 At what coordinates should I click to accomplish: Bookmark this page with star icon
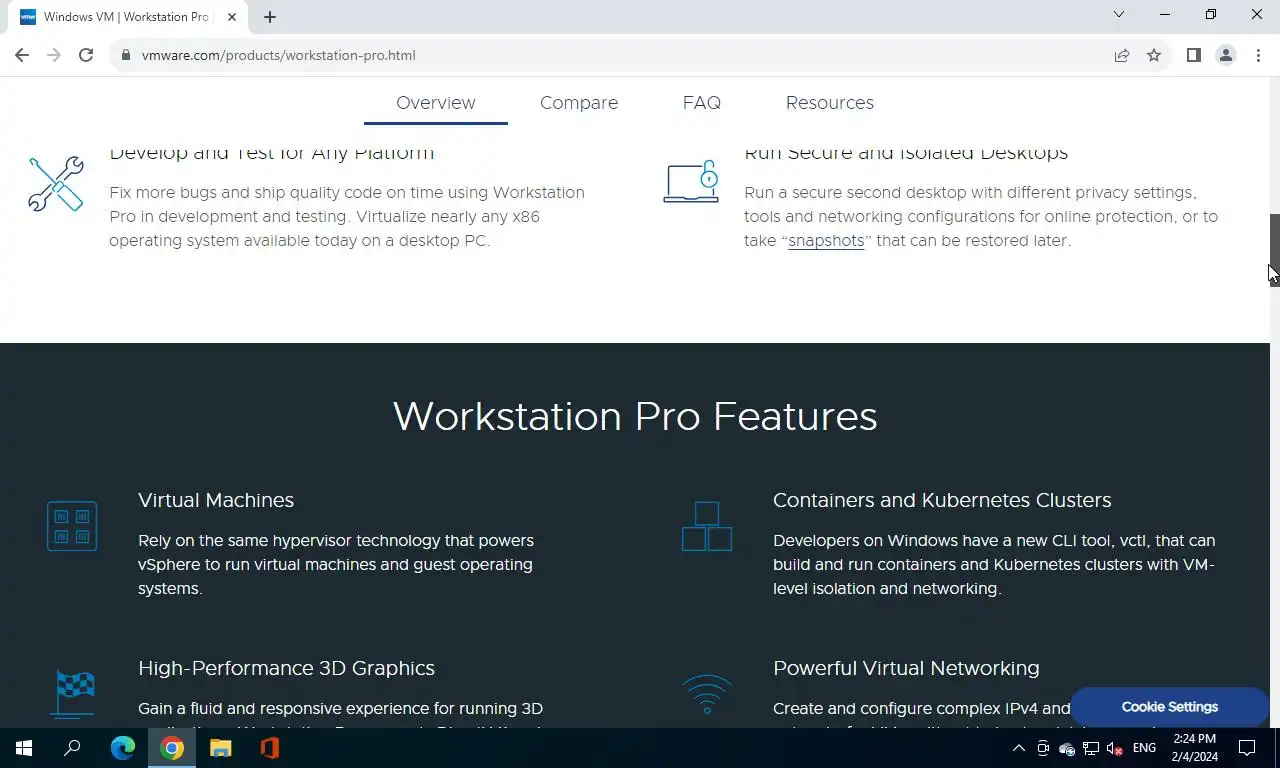click(1154, 55)
